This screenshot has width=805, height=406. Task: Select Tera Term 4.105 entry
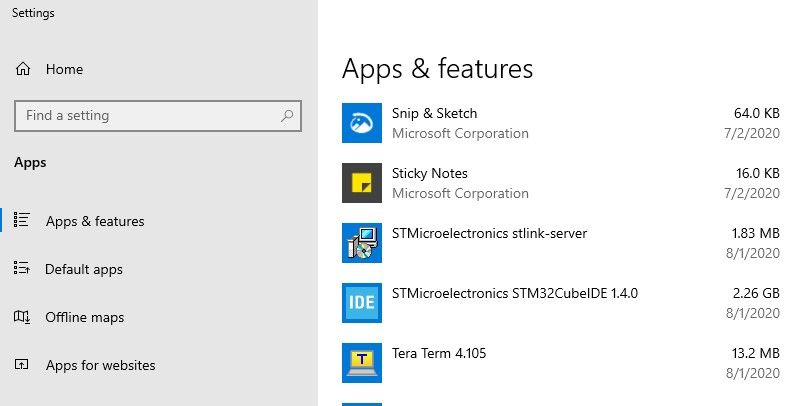439,354
